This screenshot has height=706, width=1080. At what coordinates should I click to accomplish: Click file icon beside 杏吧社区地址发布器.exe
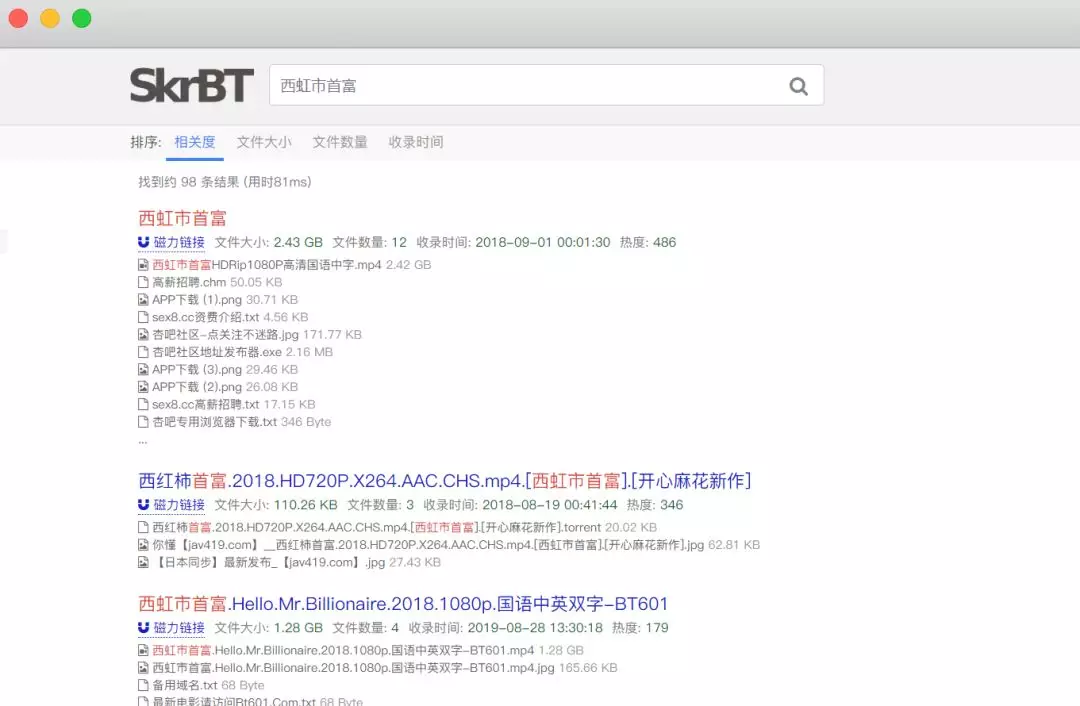pyautogui.click(x=143, y=352)
